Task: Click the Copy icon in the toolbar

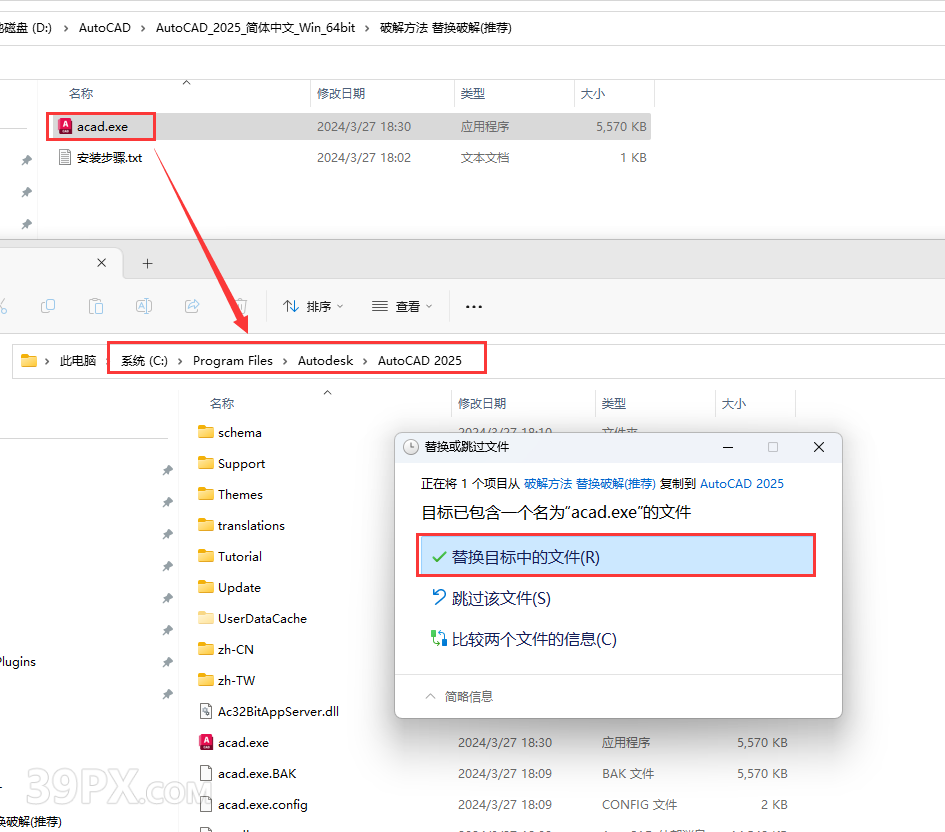Action: click(48, 306)
